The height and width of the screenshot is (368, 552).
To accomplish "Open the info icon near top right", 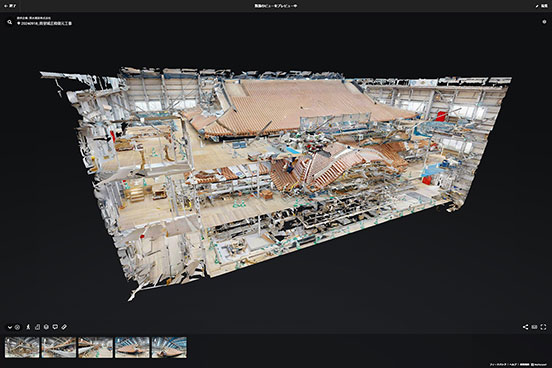I will 544,22.
